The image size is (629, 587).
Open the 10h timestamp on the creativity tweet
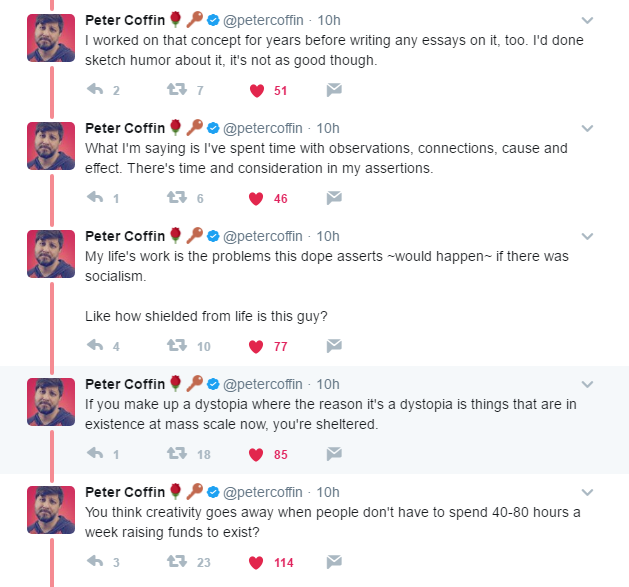click(328, 492)
